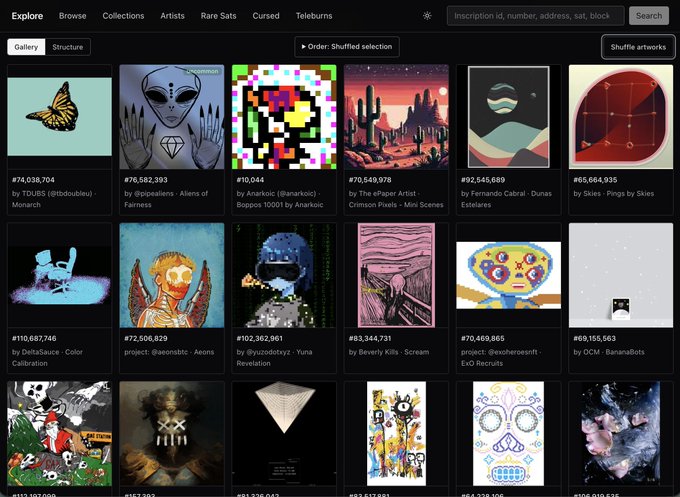
Task: Open the ExO Recruits pixel alien artwork
Action: pos(509,275)
